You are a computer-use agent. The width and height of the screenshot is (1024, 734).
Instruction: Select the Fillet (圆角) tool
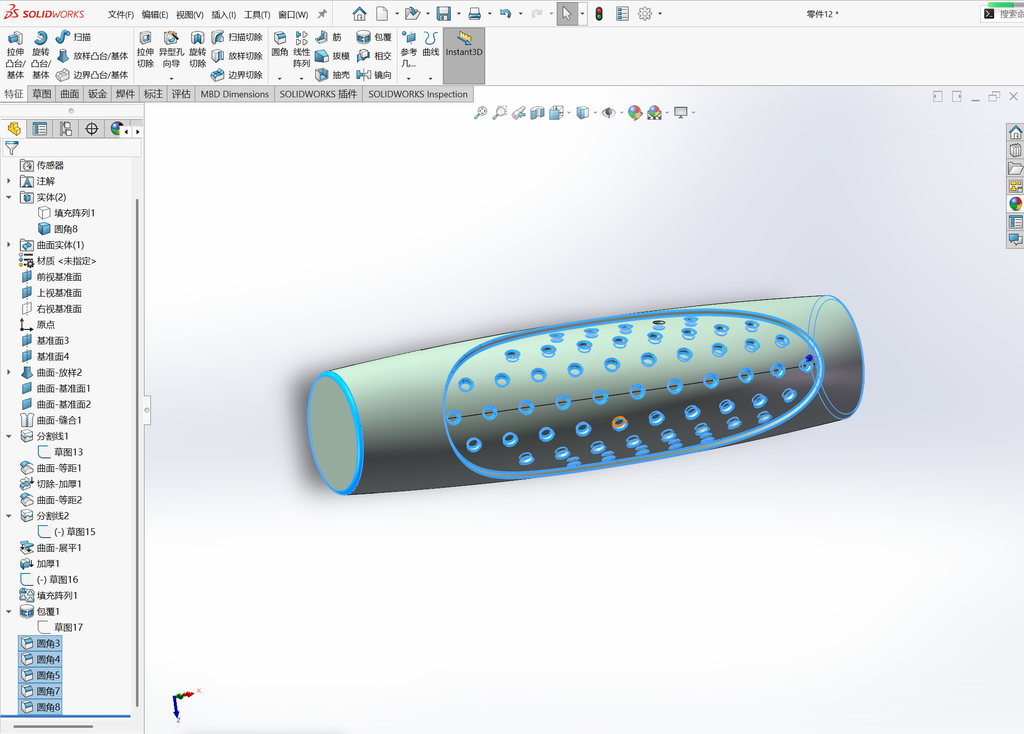point(280,44)
